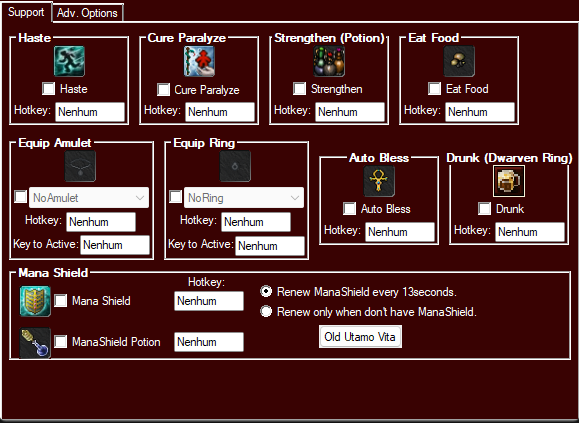Click the Strengthen potions icon
The width and height of the screenshot is (579, 423).
329,61
